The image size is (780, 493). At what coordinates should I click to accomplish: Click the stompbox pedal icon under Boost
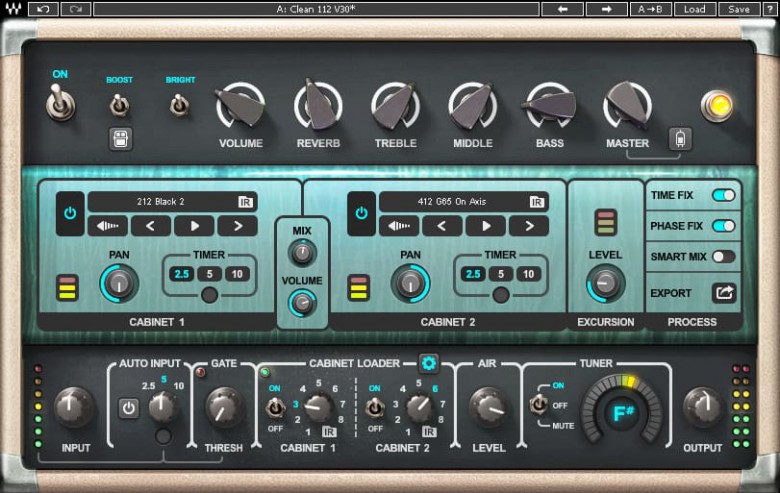(120, 139)
